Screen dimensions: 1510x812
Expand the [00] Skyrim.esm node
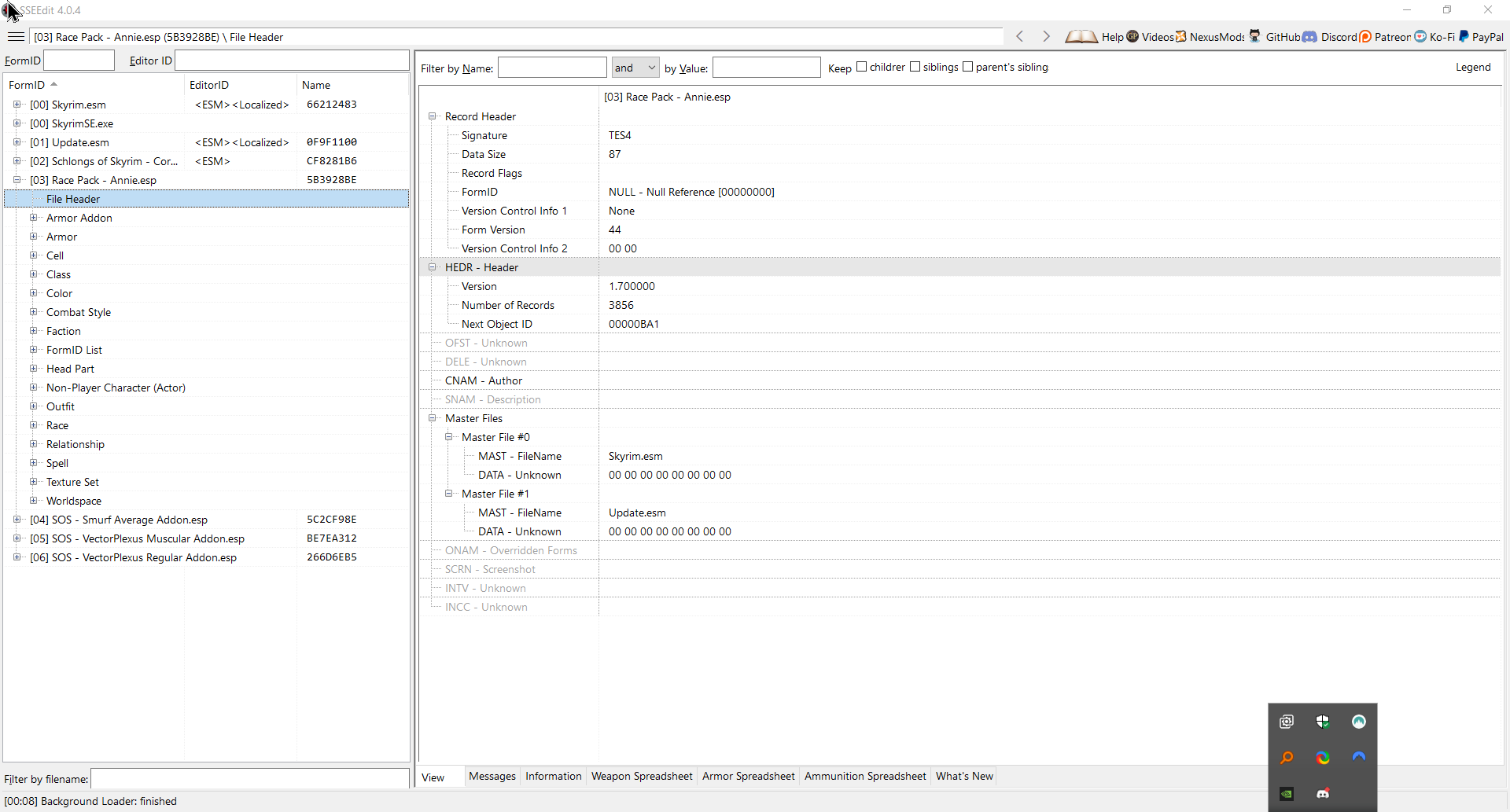pos(17,105)
